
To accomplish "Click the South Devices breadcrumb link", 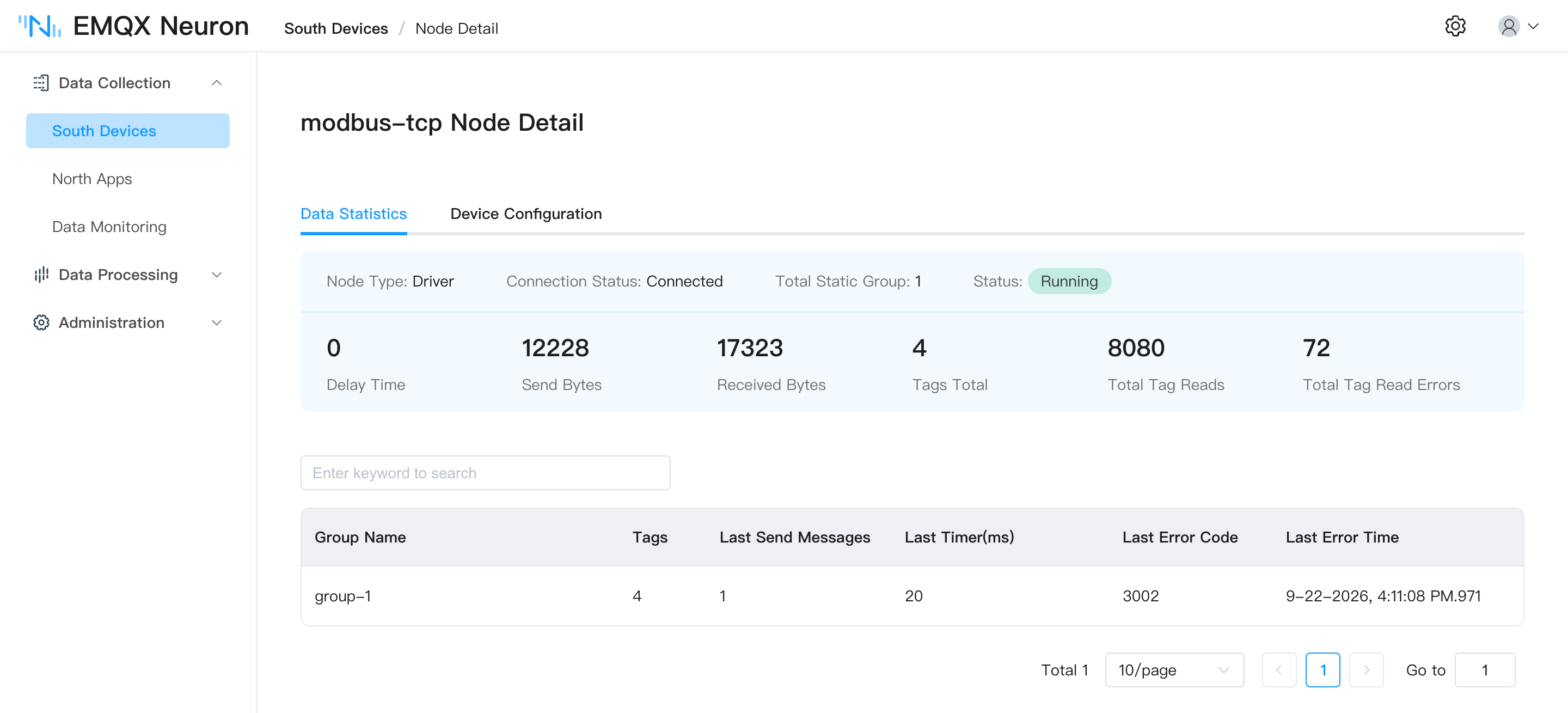I will pyautogui.click(x=336, y=28).
